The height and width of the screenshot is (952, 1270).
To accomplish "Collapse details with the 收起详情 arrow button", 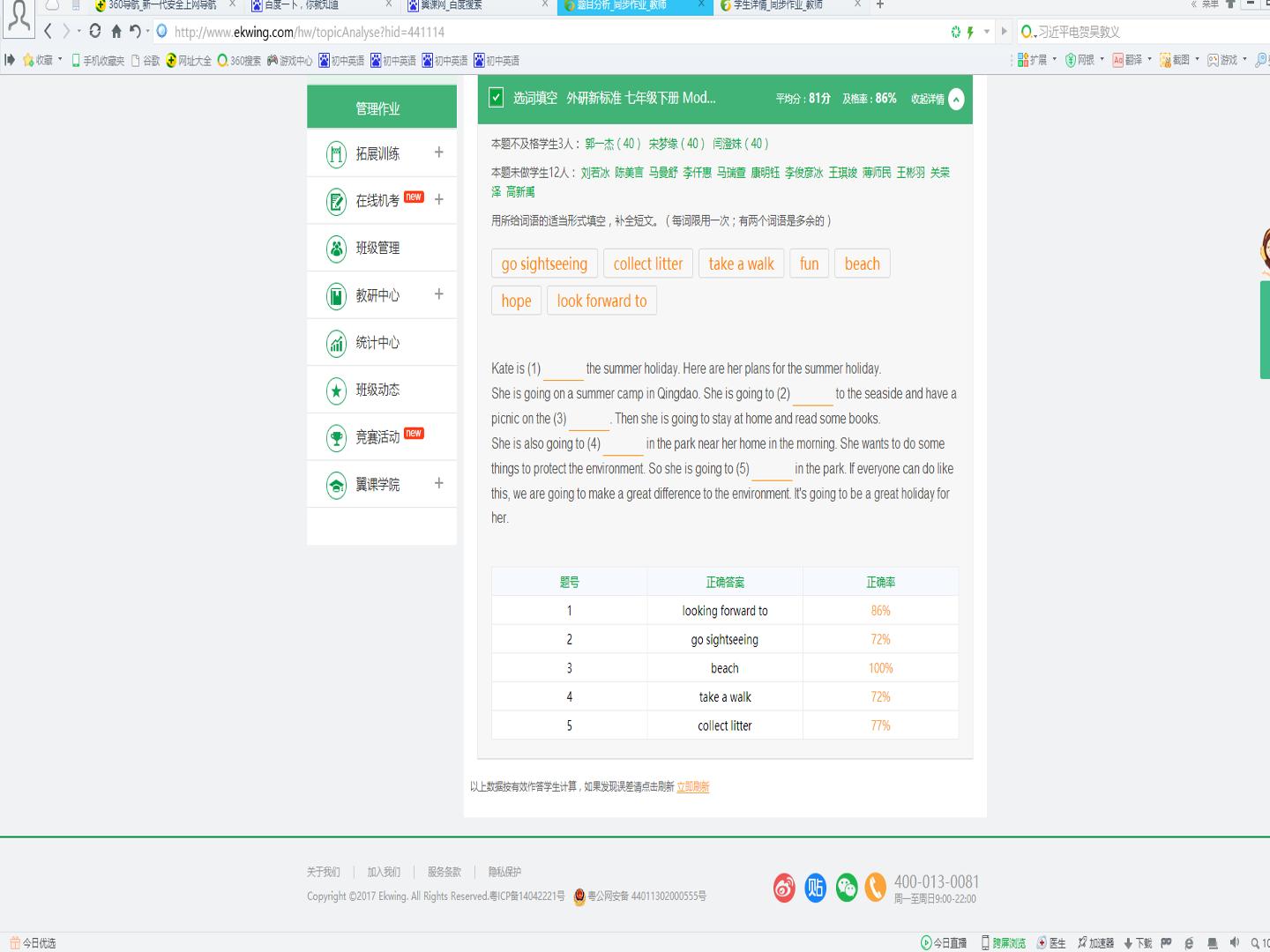I will [x=956, y=99].
